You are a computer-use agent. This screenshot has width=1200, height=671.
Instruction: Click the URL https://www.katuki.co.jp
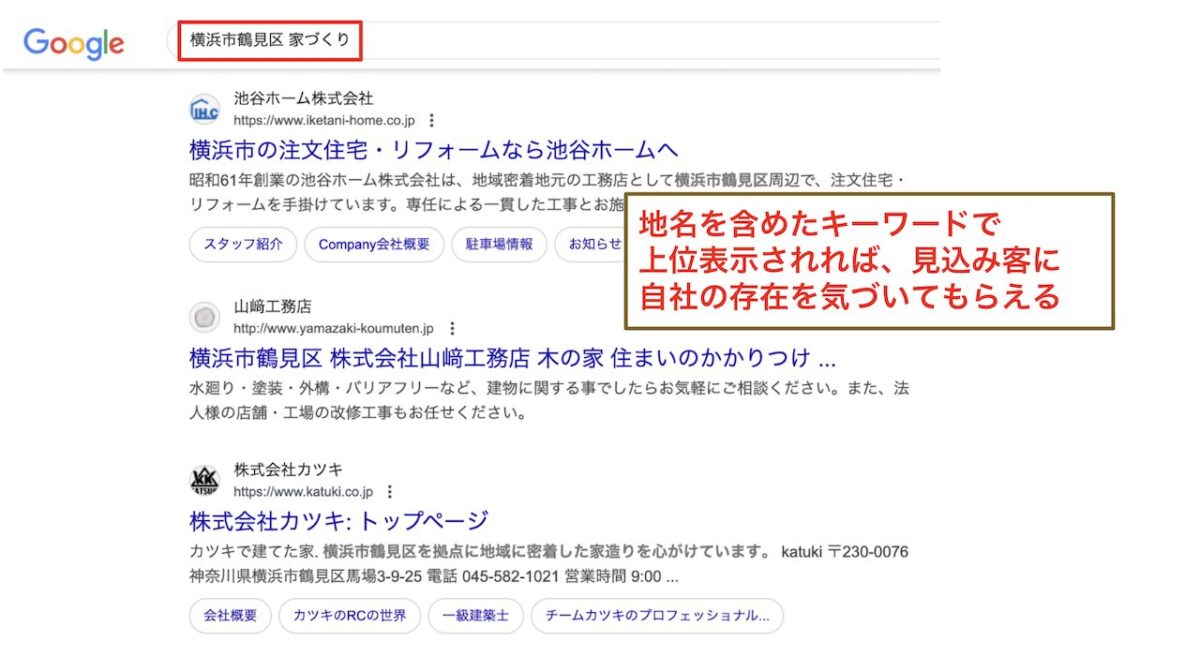coord(303,492)
